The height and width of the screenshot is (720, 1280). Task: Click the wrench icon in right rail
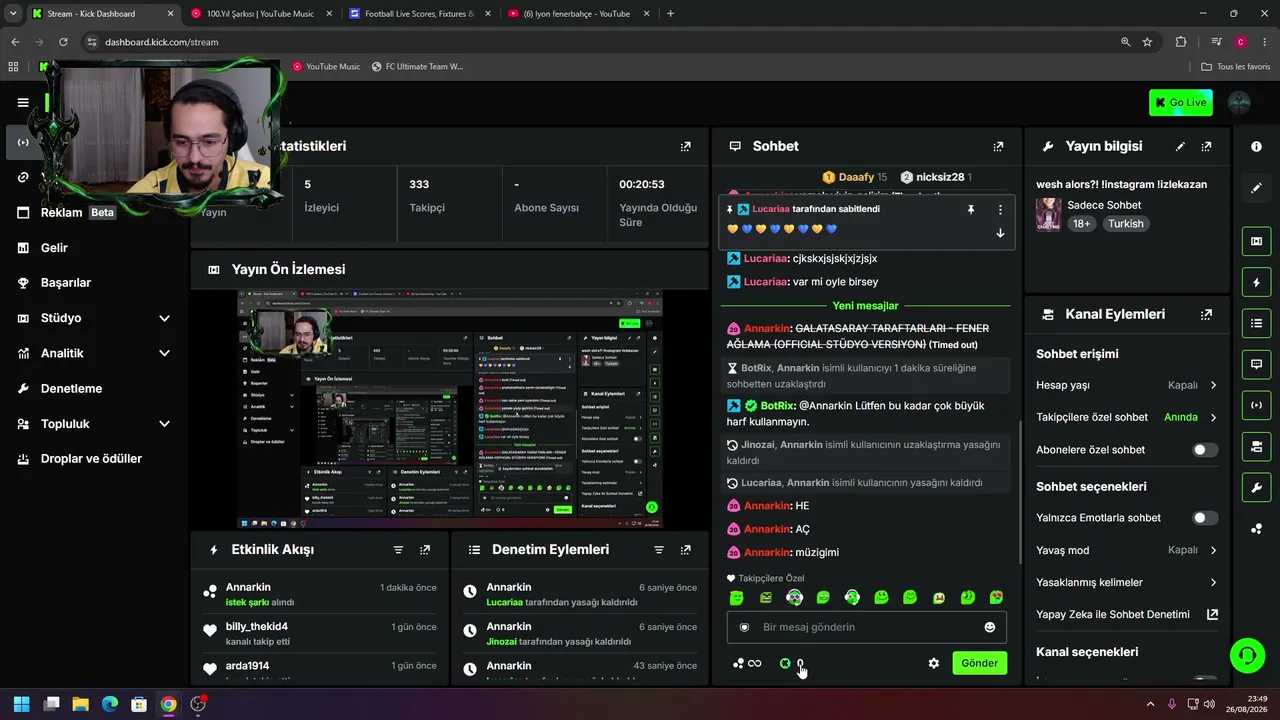[x=1256, y=487]
